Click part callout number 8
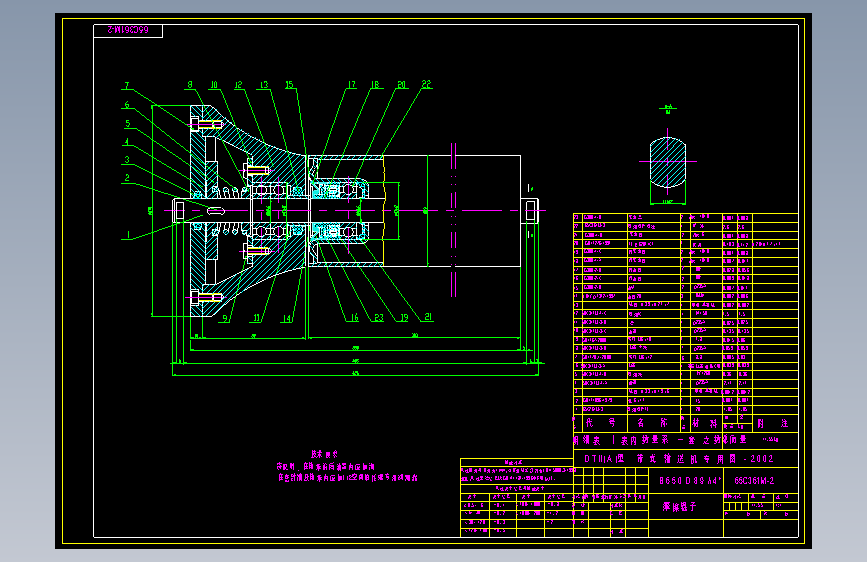Screen dimensions: 867x562 [190, 85]
